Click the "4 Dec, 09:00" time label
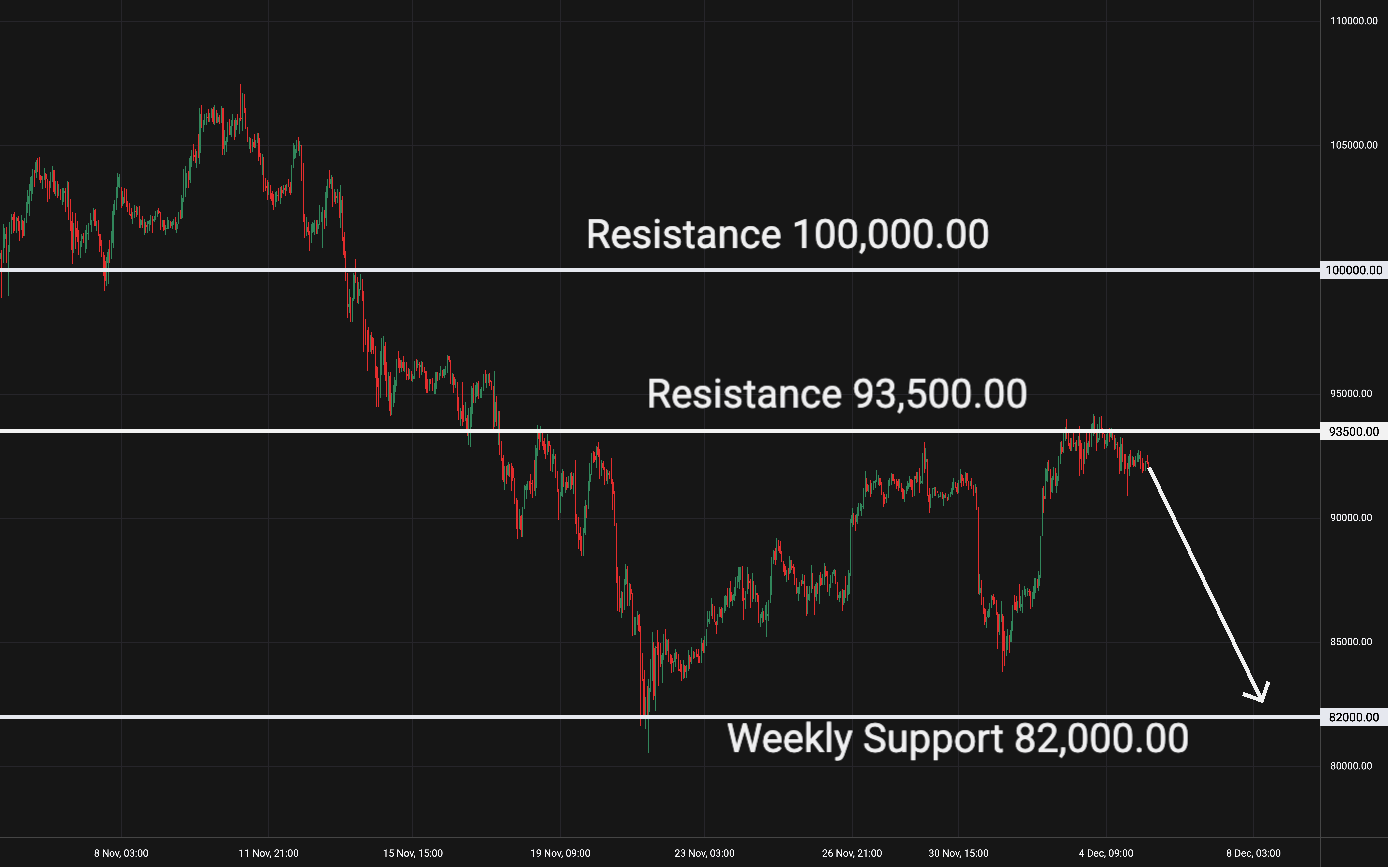 tap(1107, 853)
